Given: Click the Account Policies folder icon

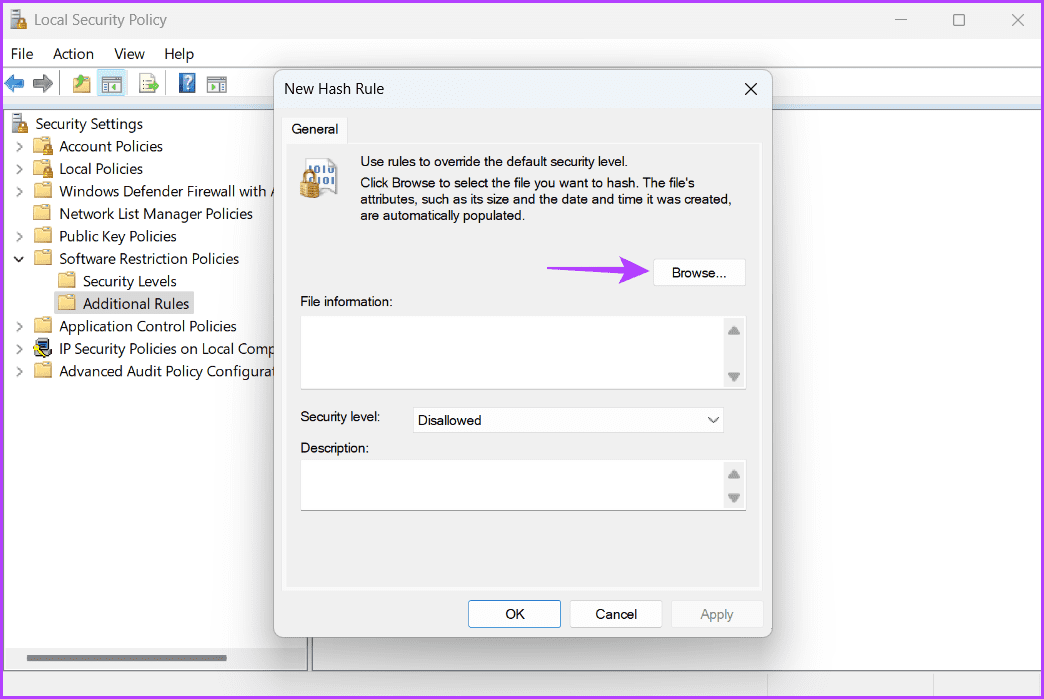Looking at the screenshot, I should tap(43, 146).
